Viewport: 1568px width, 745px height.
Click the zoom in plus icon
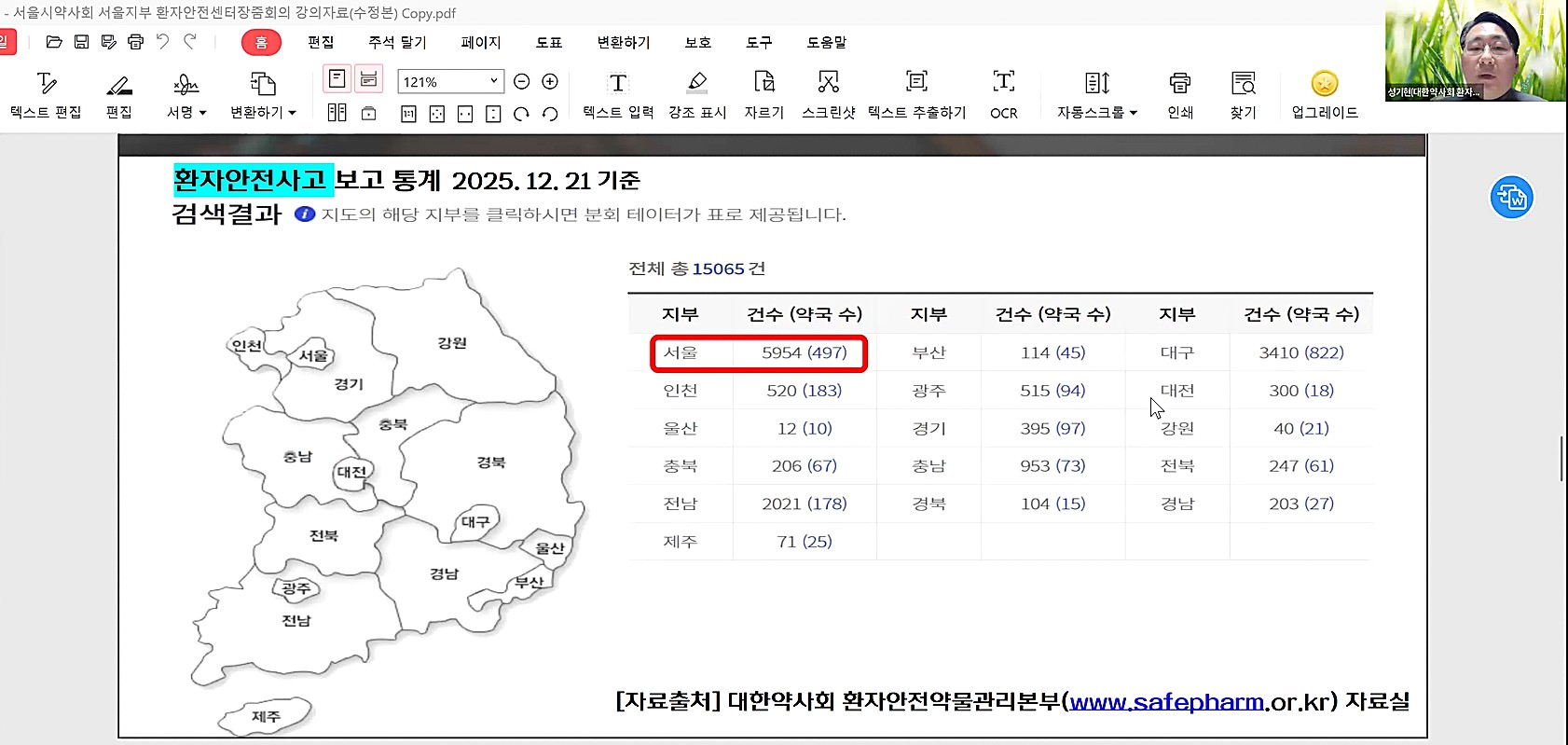click(x=550, y=82)
